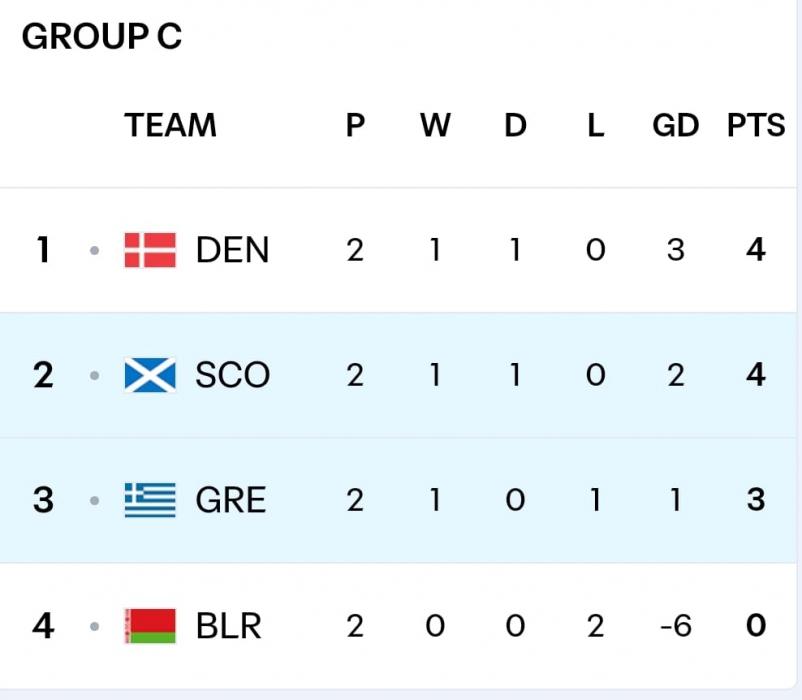Click the grey dot beside BLR
Viewport: 802px width, 700px height.
pos(94,627)
